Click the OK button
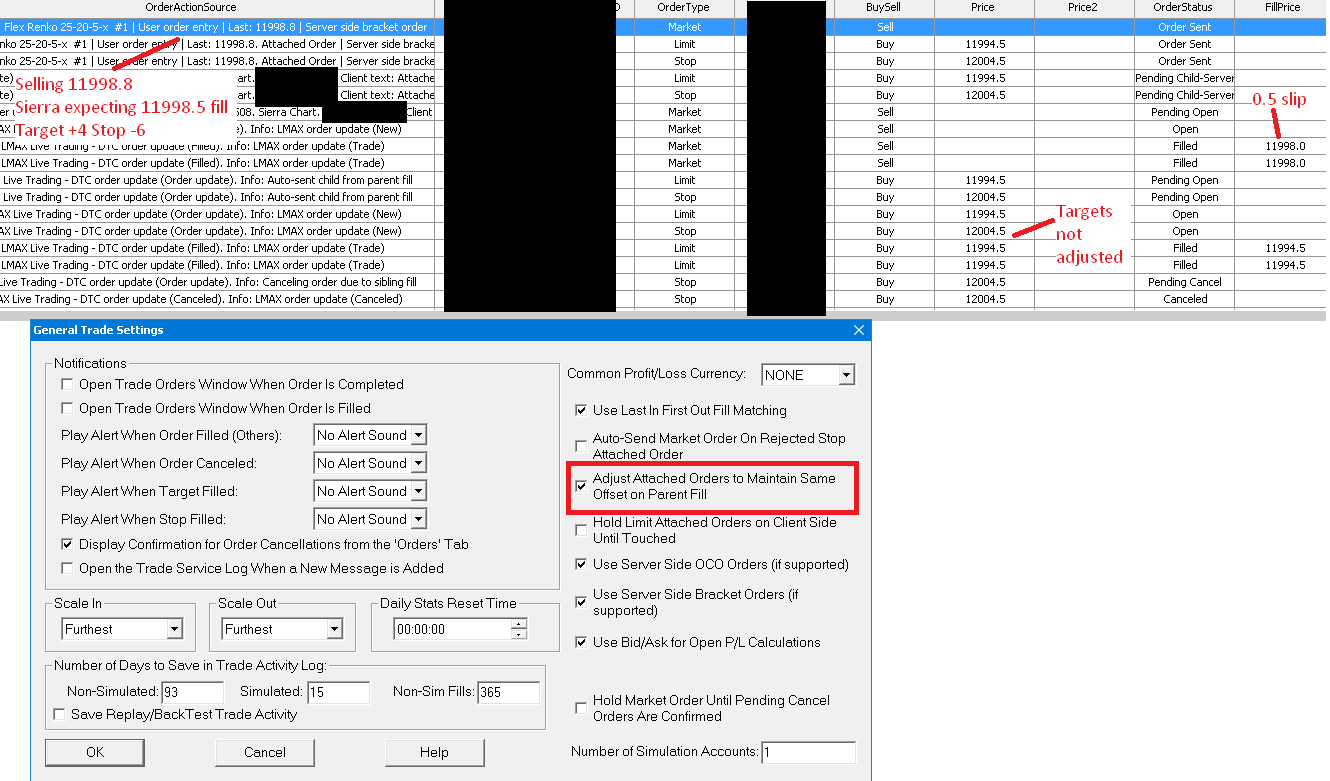Viewport: 1330px width, 781px height. click(95, 752)
